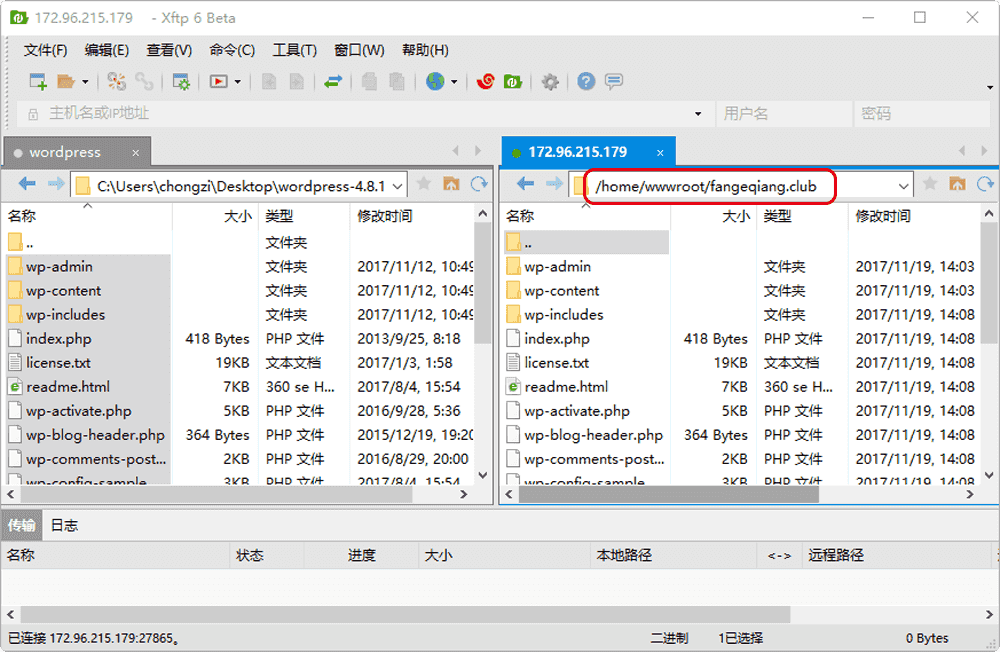This screenshot has width=1000, height=652.
Task: Close the wordpress local tab
Action: pyautogui.click(x=136, y=153)
